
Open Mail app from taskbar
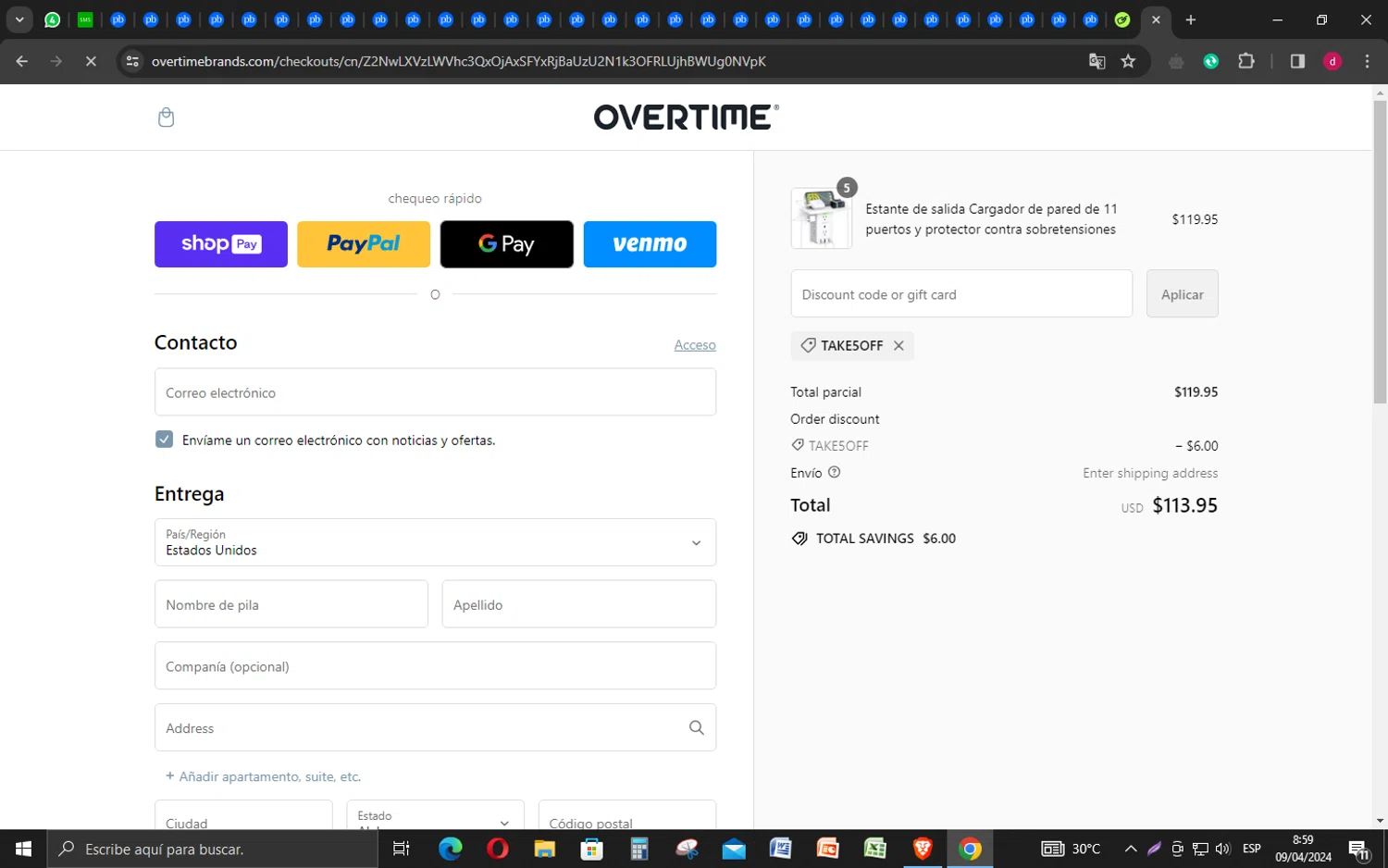(734, 849)
